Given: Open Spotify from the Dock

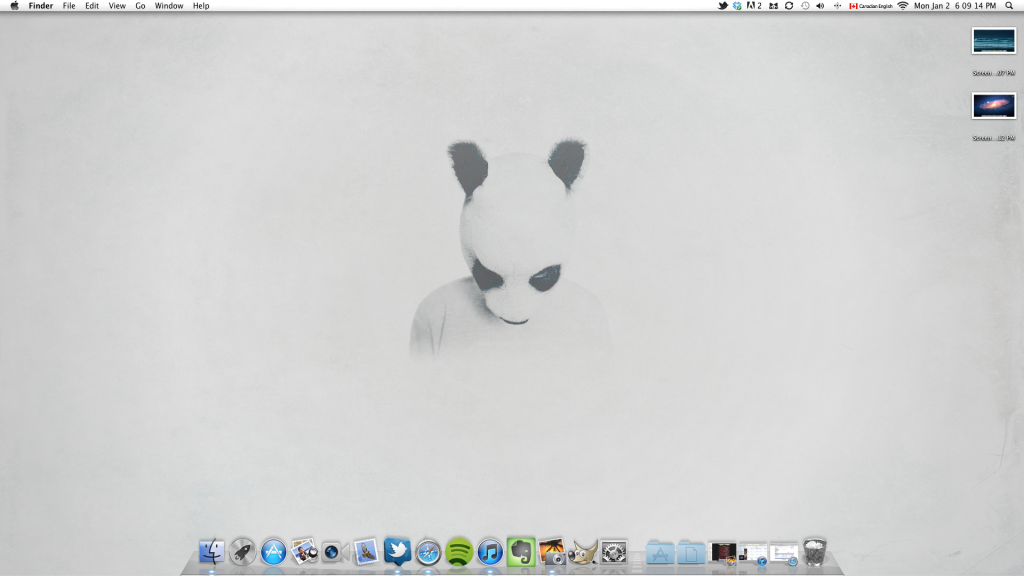Looking at the screenshot, I should click(x=459, y=551).
